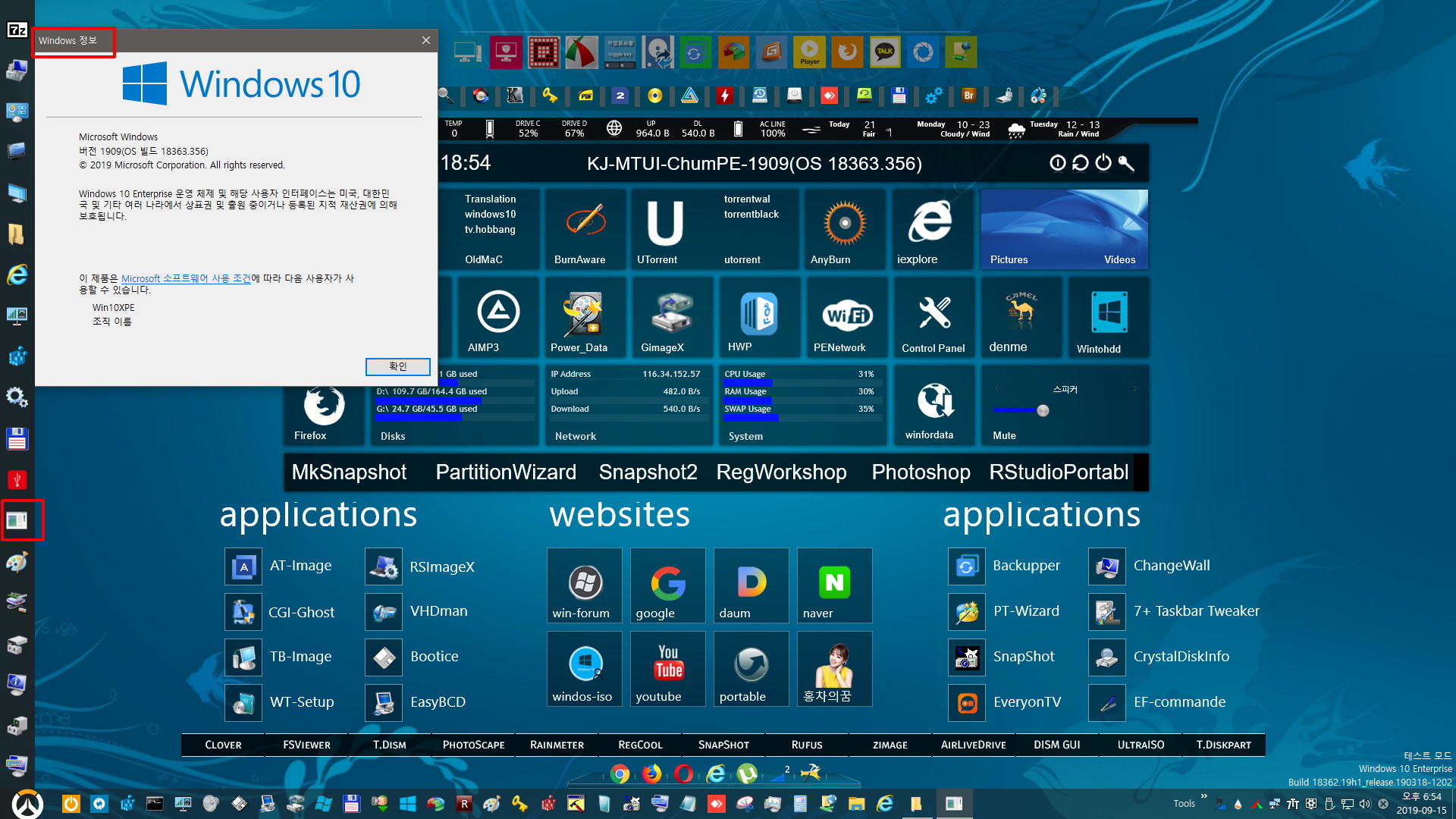Open the PENetwork WiFi tile
Image resolution: width=1456 pixels, height=819 pixels.
[847, 317]
